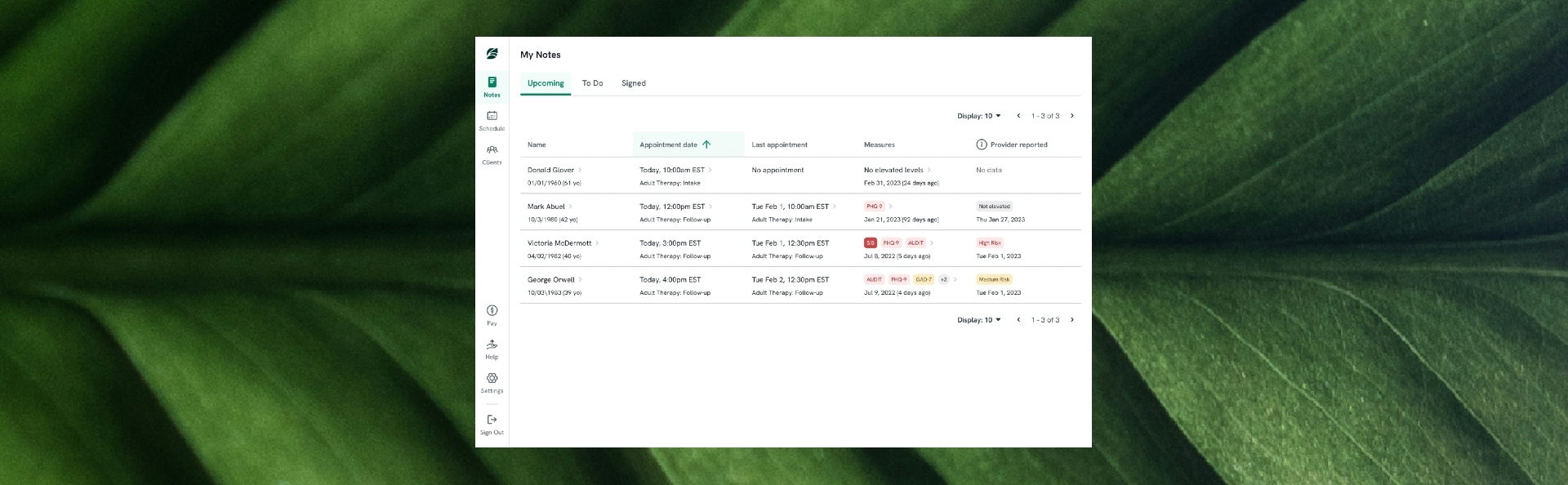Go to next page using top pagination arrow

[x=1071, y=116]
